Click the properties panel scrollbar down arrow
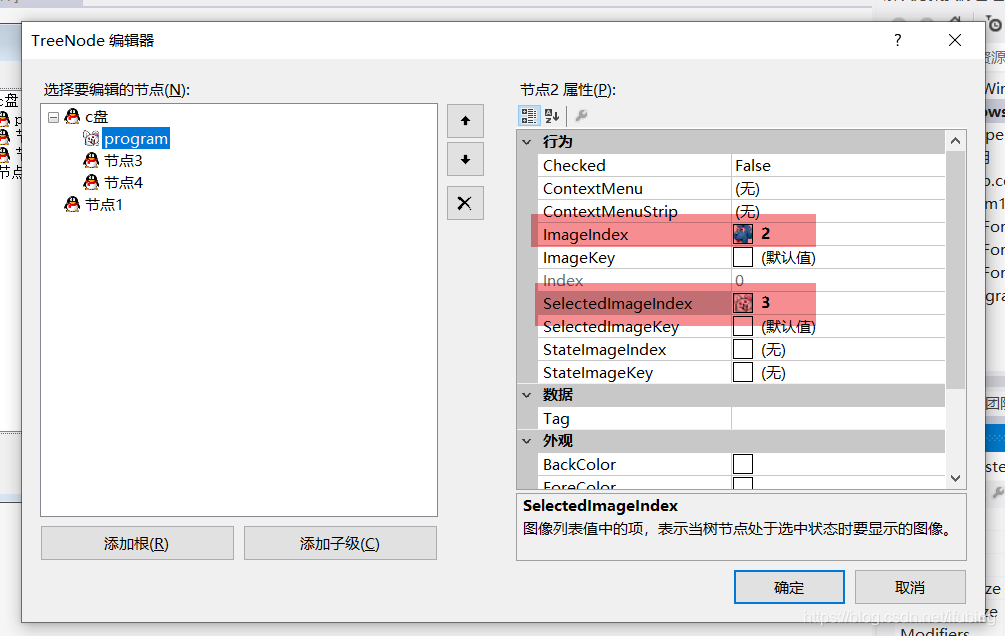1005x636 pixels. pos(956,478)
